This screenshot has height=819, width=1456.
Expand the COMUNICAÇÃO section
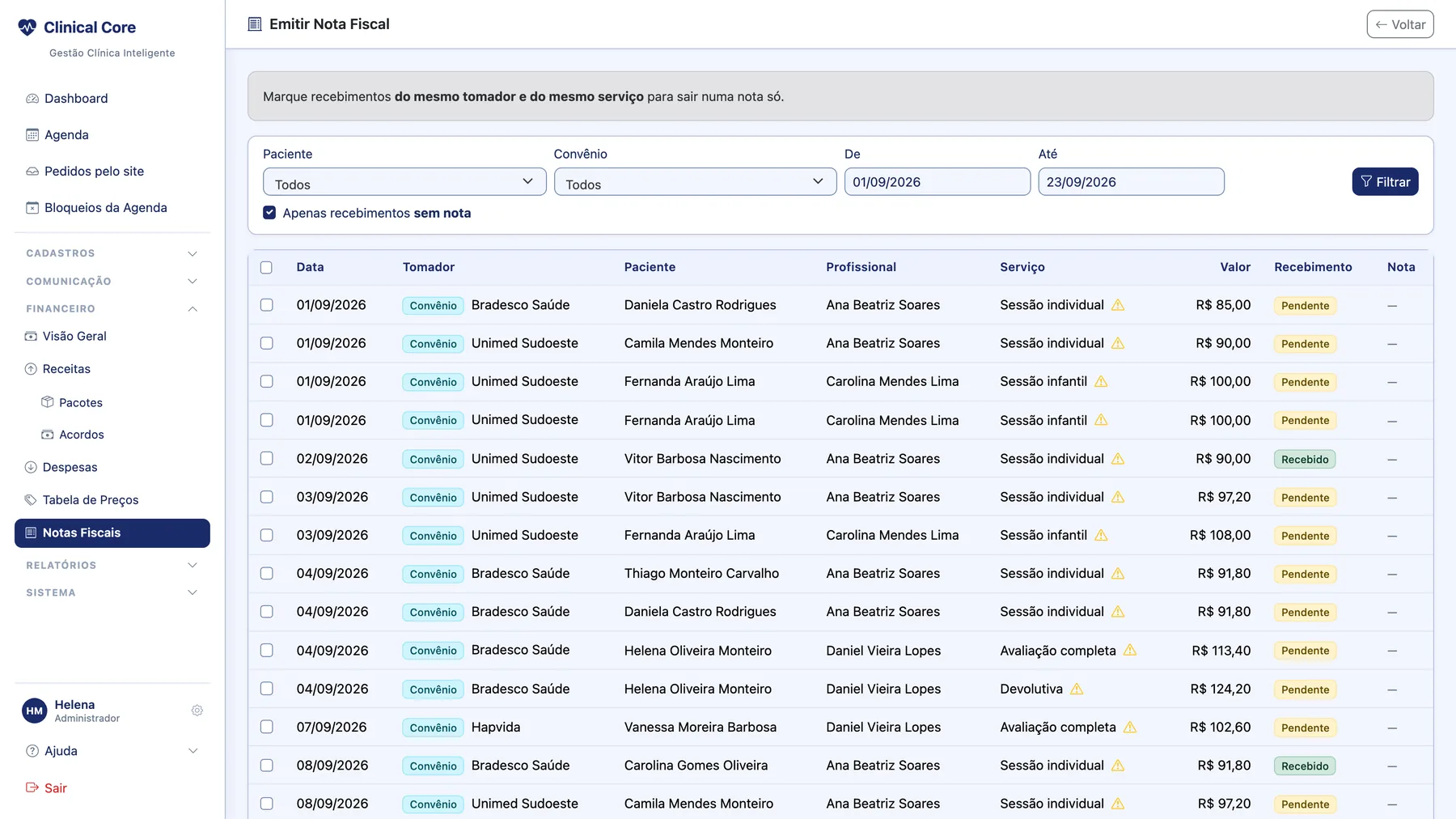pyautogui.click(x=112, y=282)
